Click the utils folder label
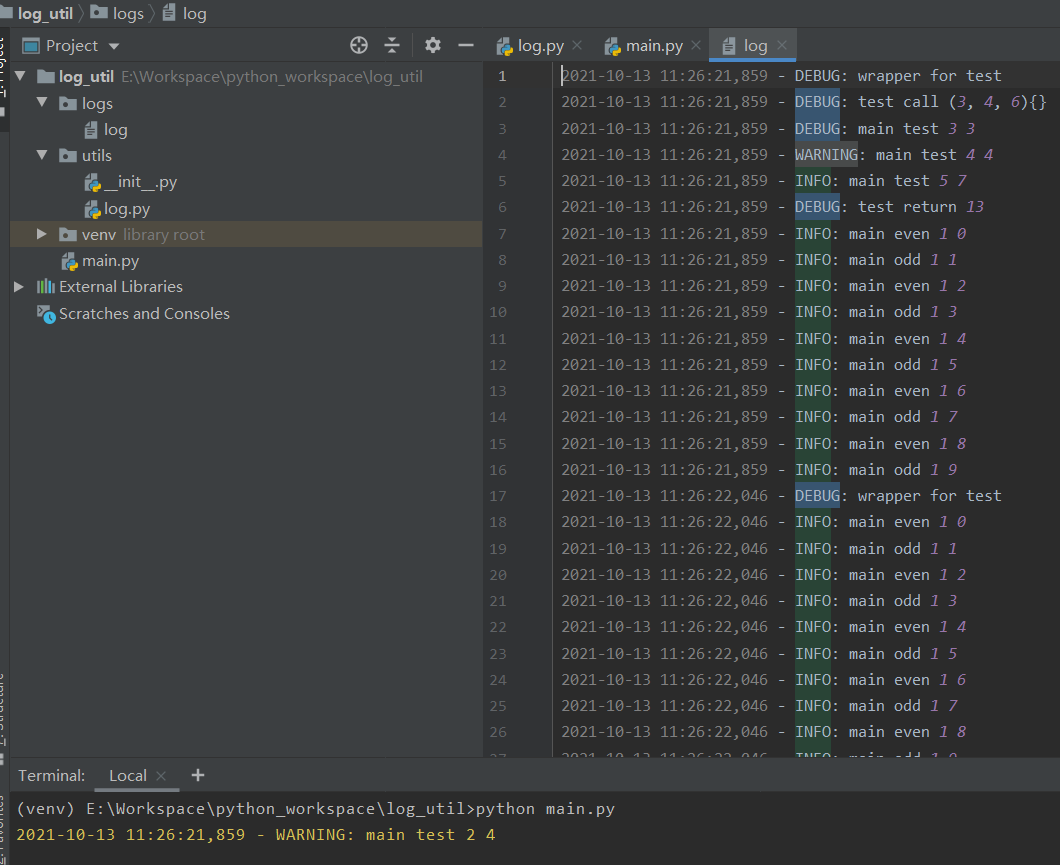 click(97, 155)
